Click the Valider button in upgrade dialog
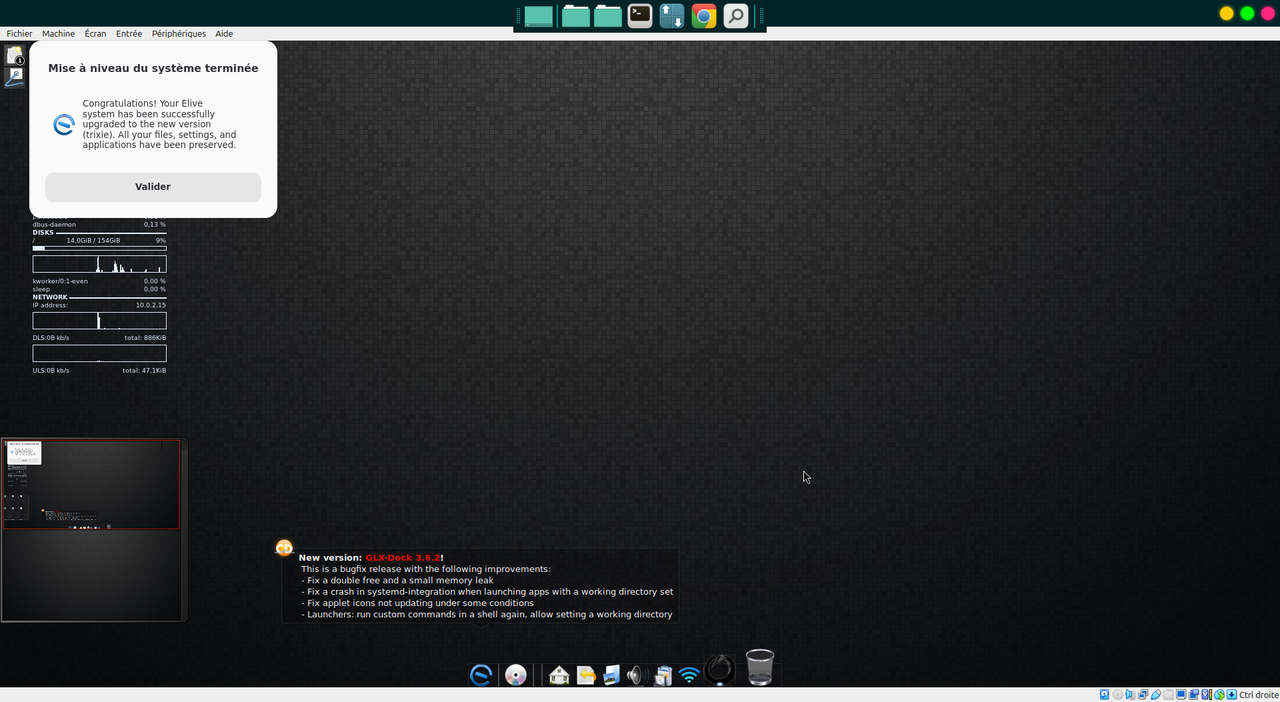Viewport: 1280px width, 702px height. click(153, 187)
